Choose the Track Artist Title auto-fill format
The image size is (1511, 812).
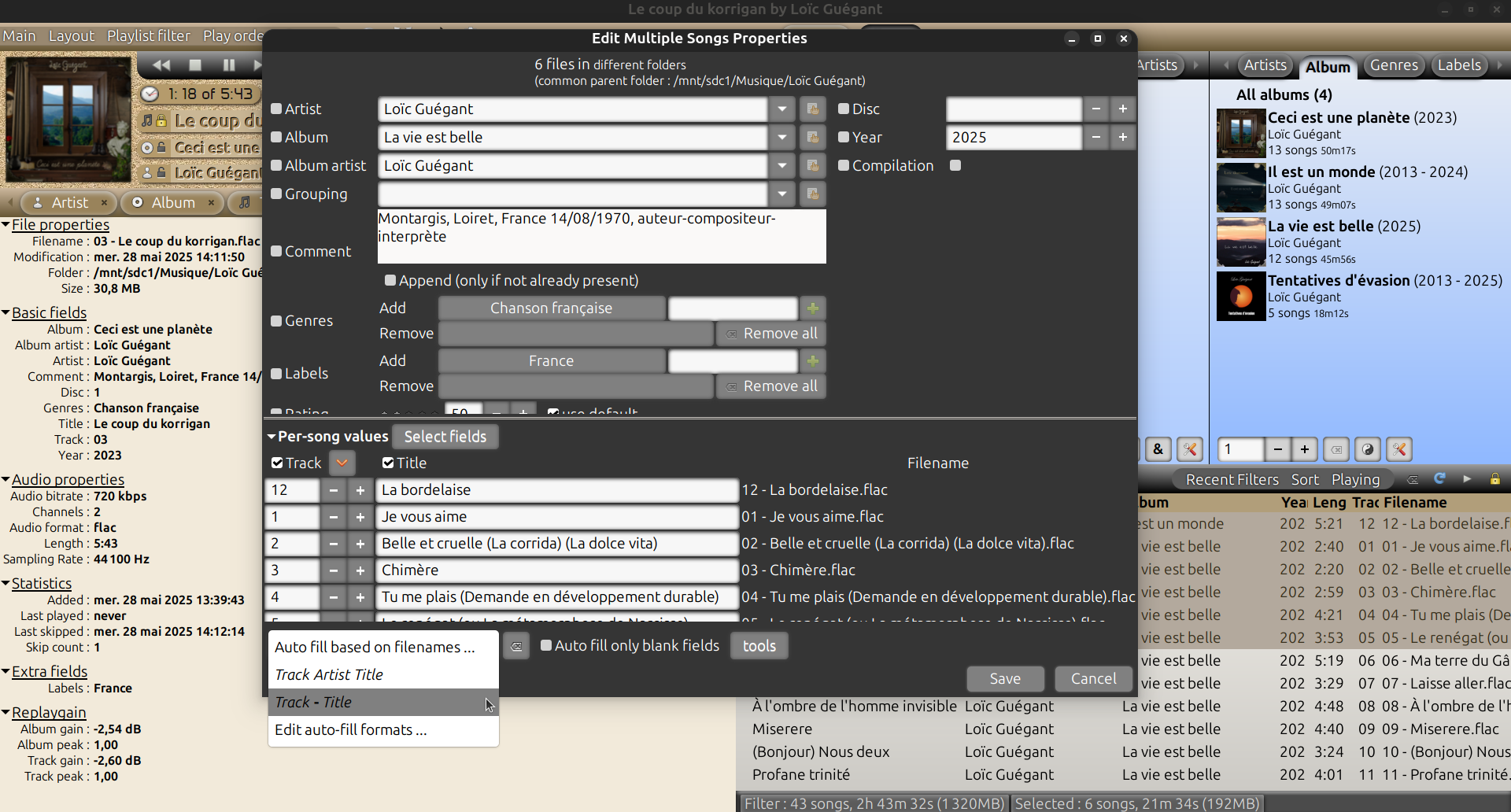tap(383, 674)
